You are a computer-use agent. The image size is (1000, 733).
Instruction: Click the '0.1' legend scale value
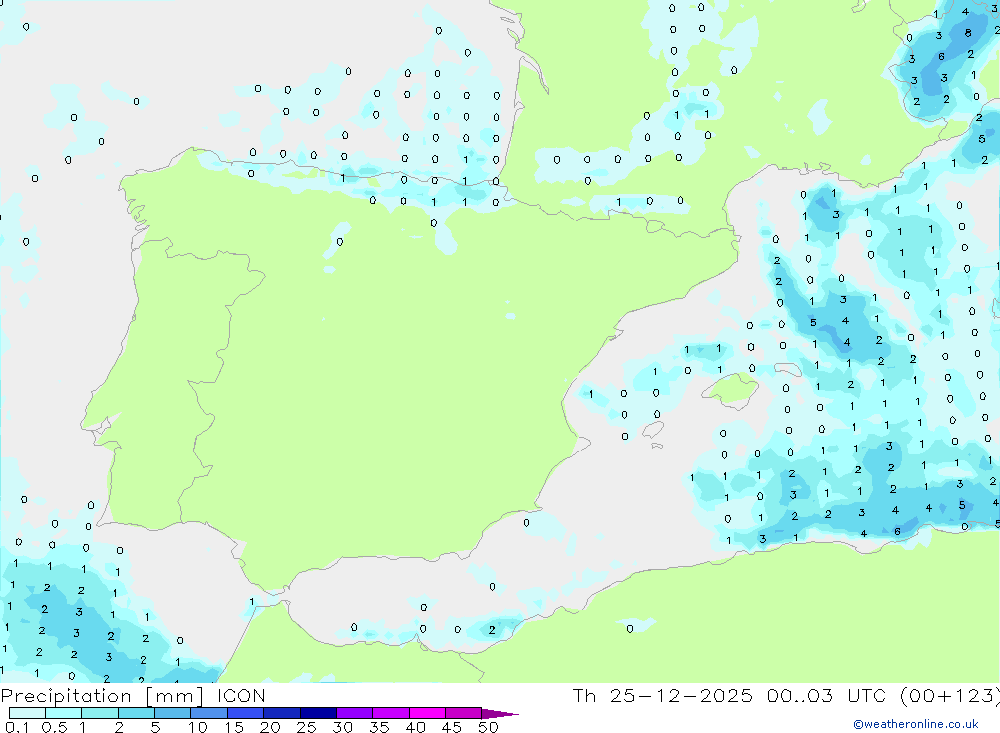tap(16, 727)
